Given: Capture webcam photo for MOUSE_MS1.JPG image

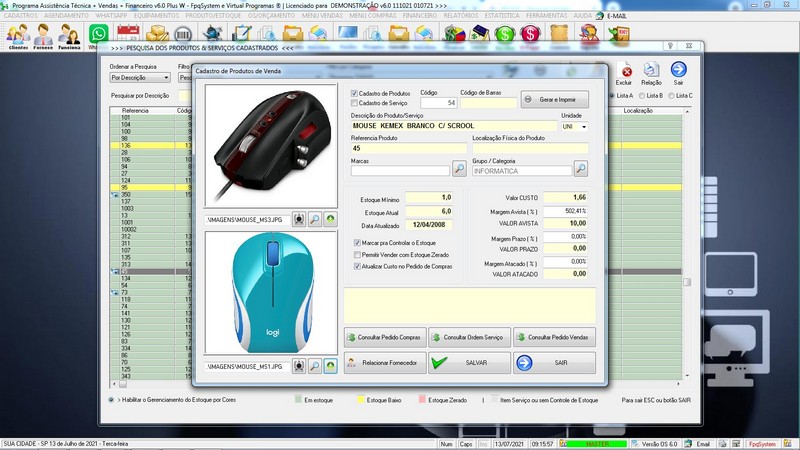Looking at the screenshot, I should [x=299, y=366].
